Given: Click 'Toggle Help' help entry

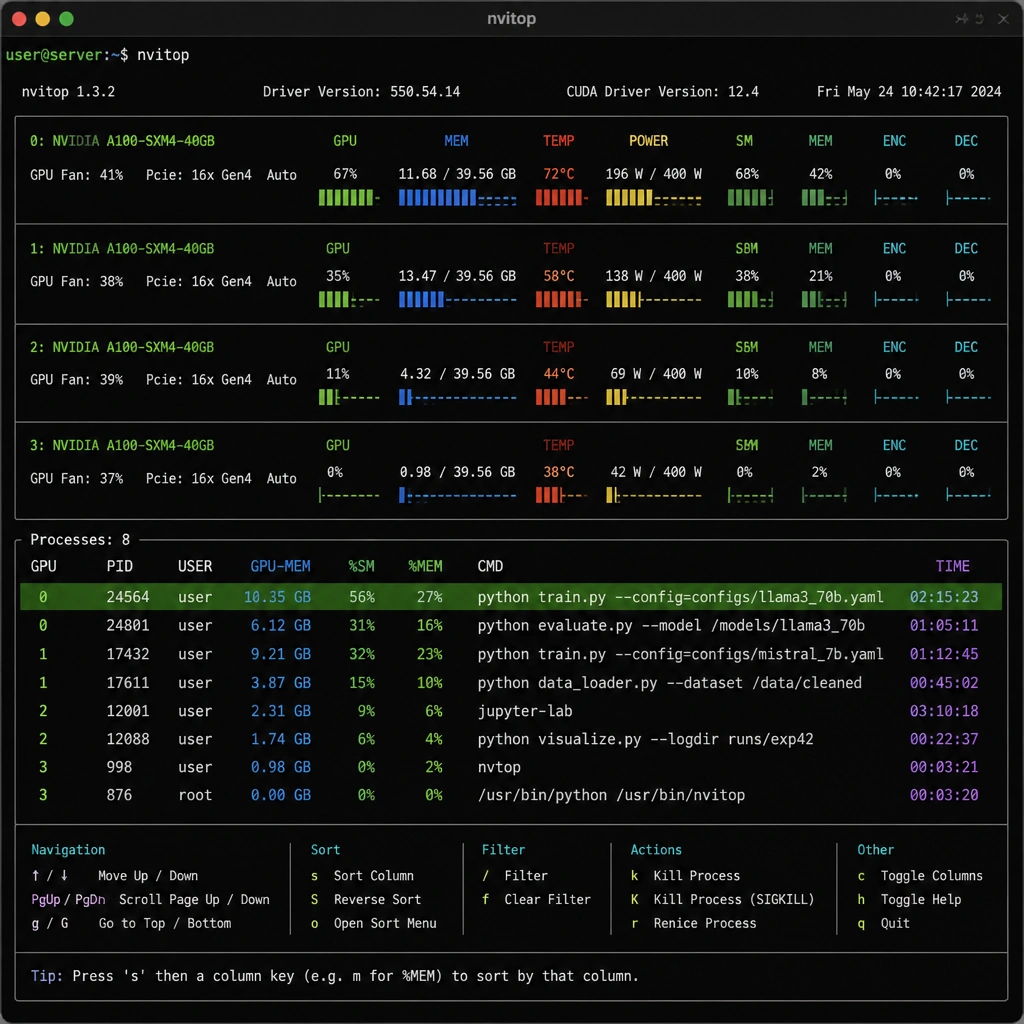Looking at the screenshot, I should click(921, 899).
